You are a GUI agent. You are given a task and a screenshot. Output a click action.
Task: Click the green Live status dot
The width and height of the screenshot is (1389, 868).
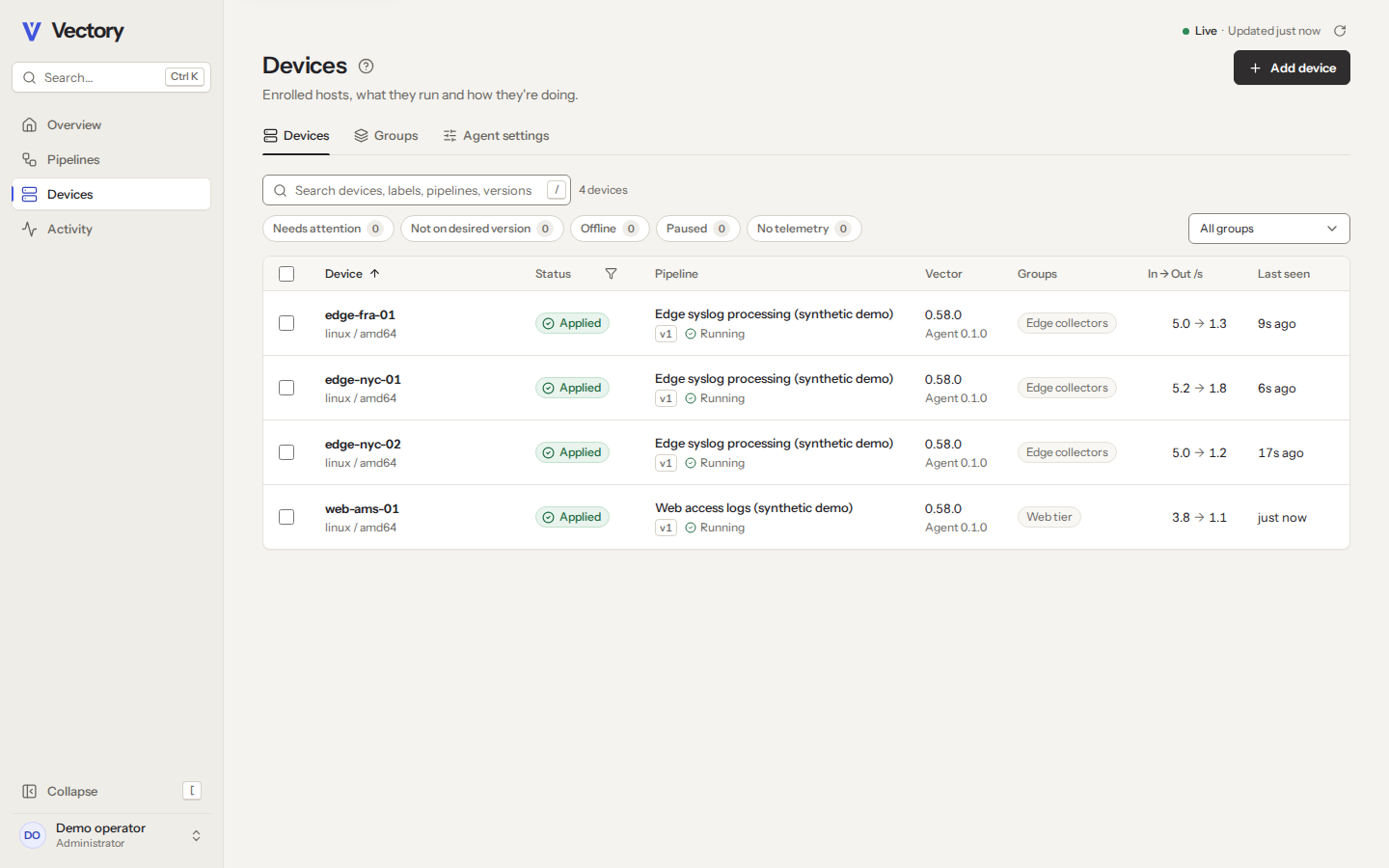(x=1185, y=31)
